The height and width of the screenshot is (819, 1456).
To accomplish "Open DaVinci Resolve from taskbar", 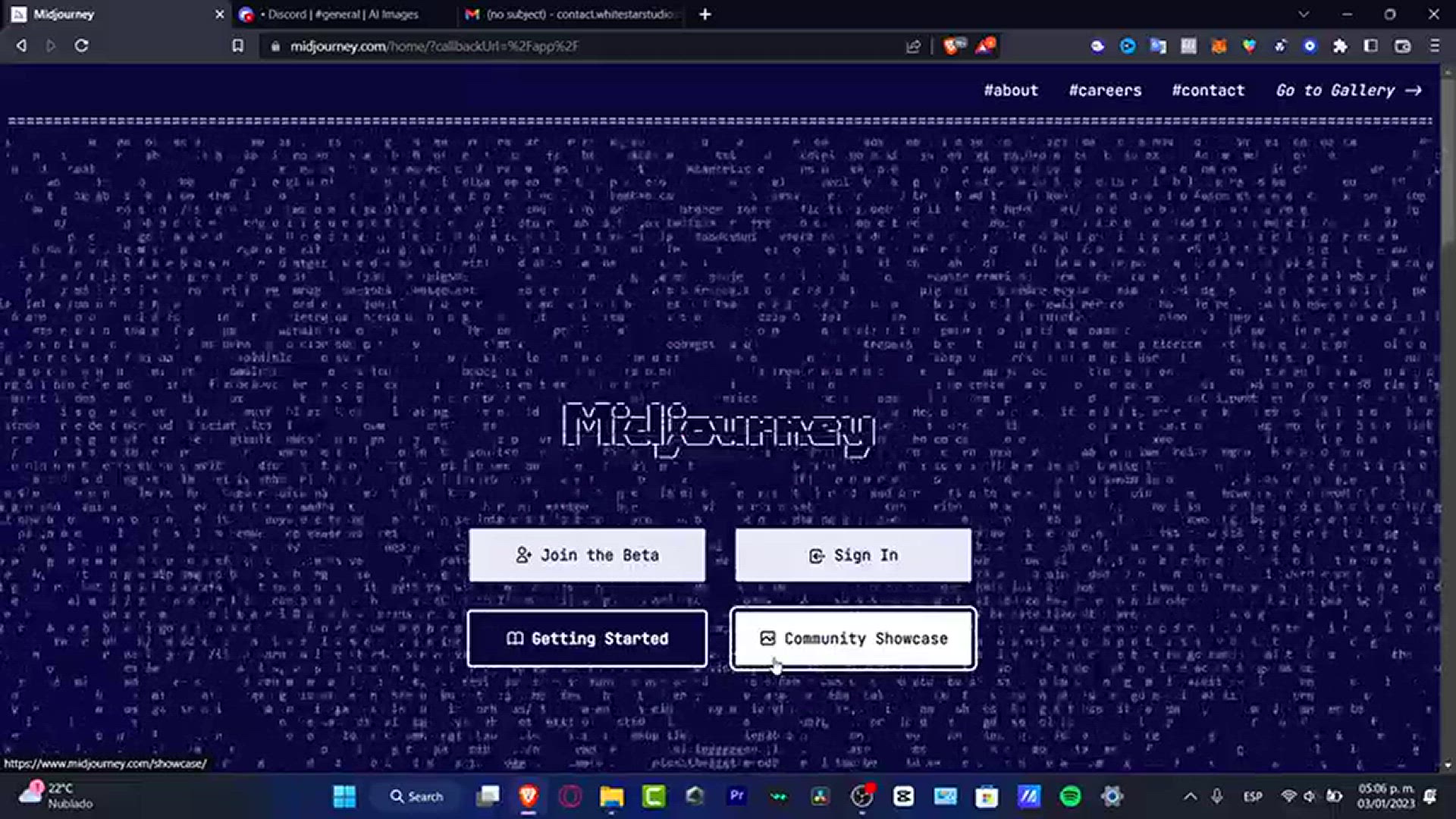I will pos(820,796).
